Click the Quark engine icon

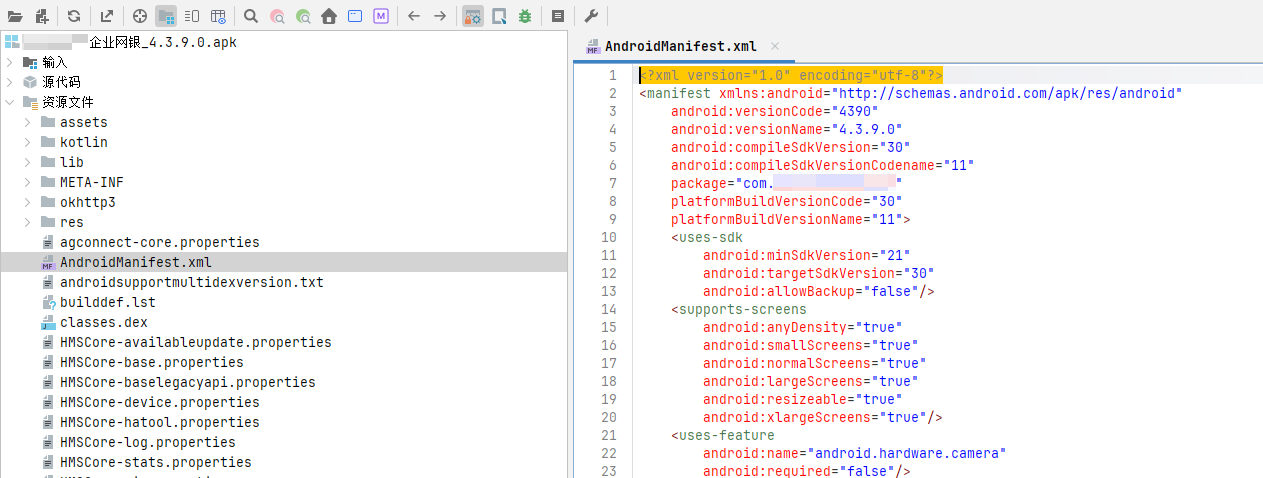coord(499,16)
